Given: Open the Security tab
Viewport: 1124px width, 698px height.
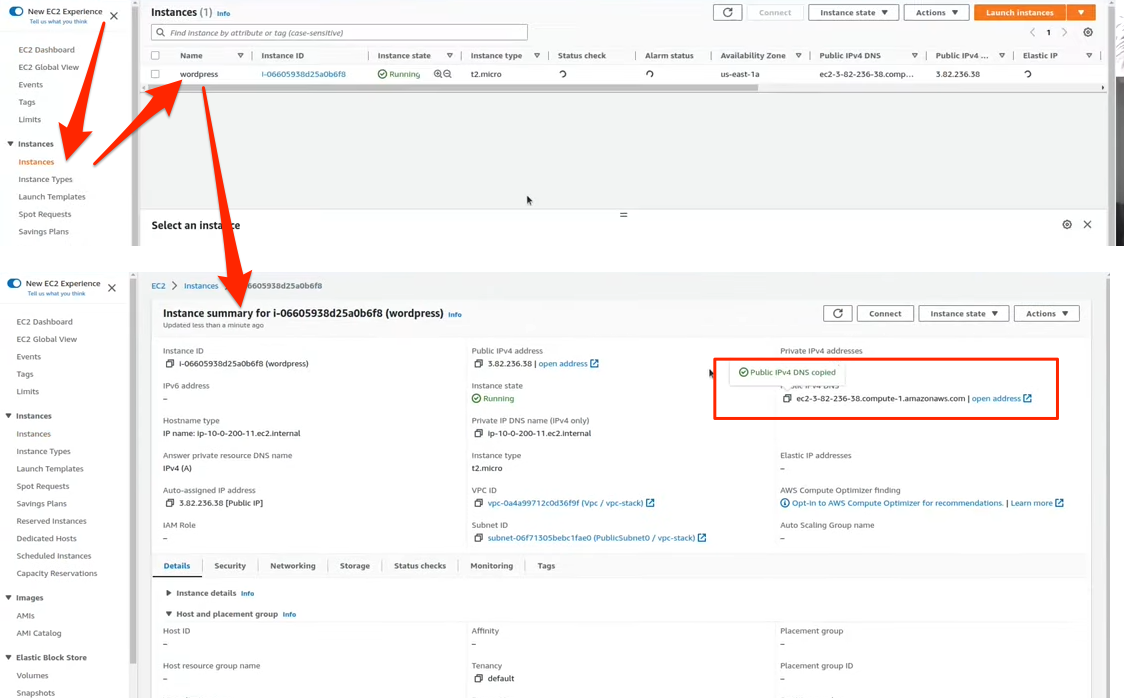Looking at the screenshot, I should (x=230, y=566).
